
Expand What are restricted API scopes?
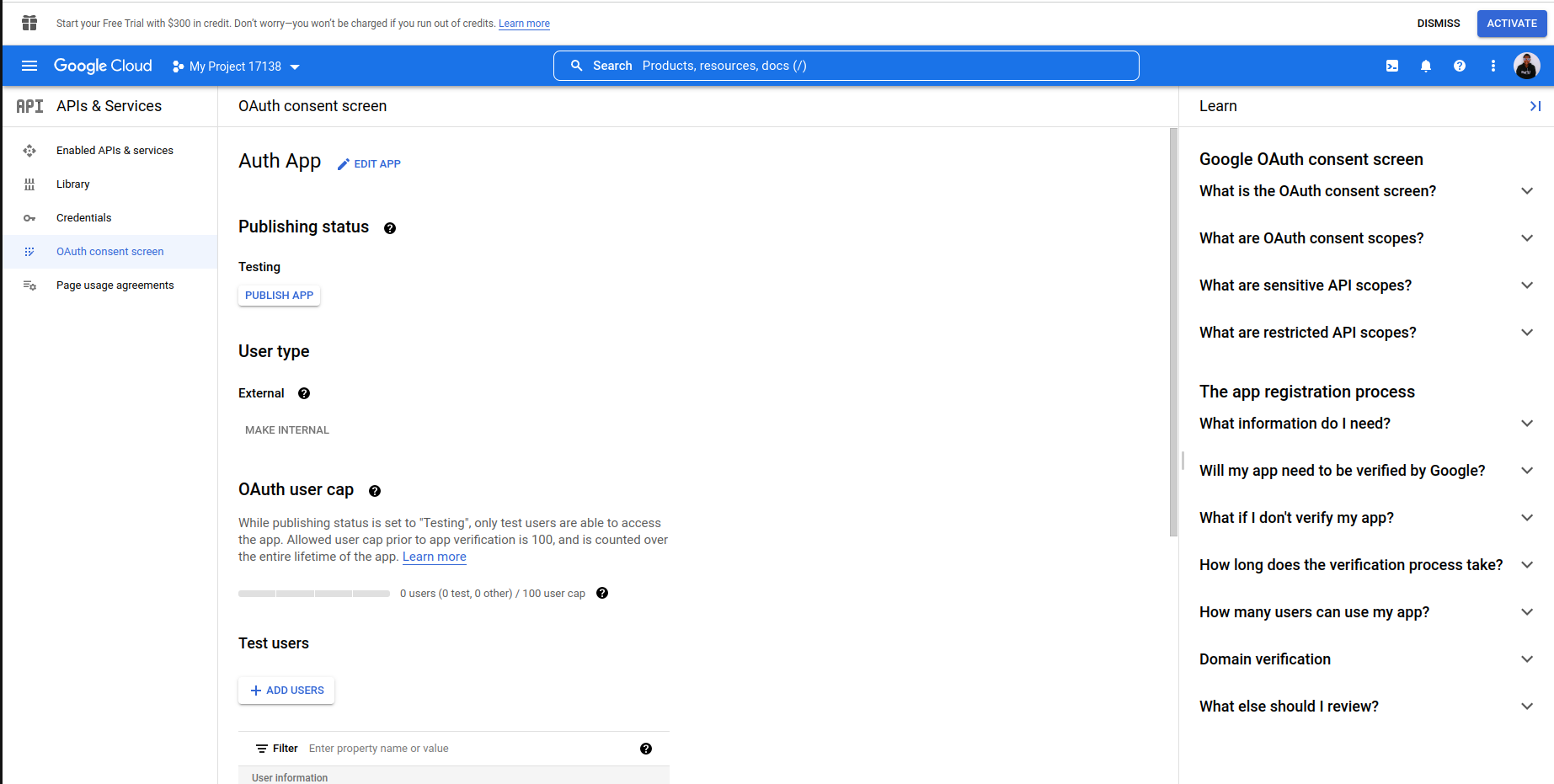click(1366, 333)
